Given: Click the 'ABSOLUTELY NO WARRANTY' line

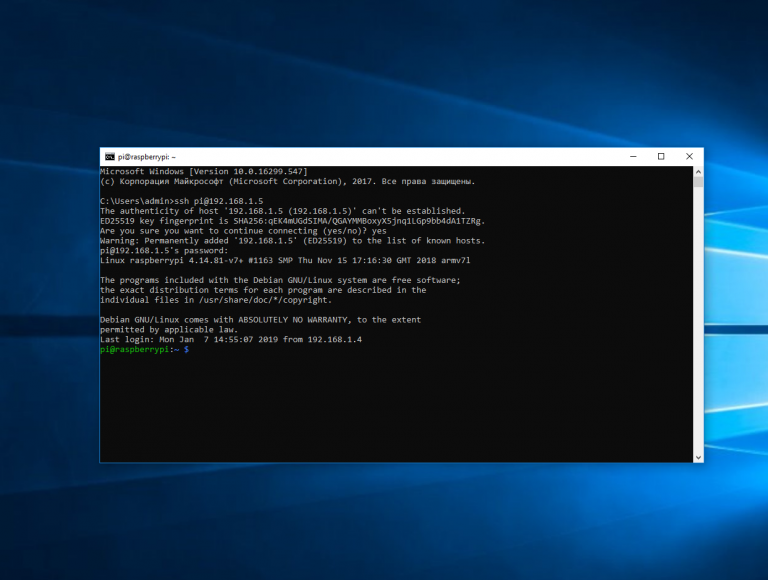Looking at the screenshot, I should click(x=260, y=319).
